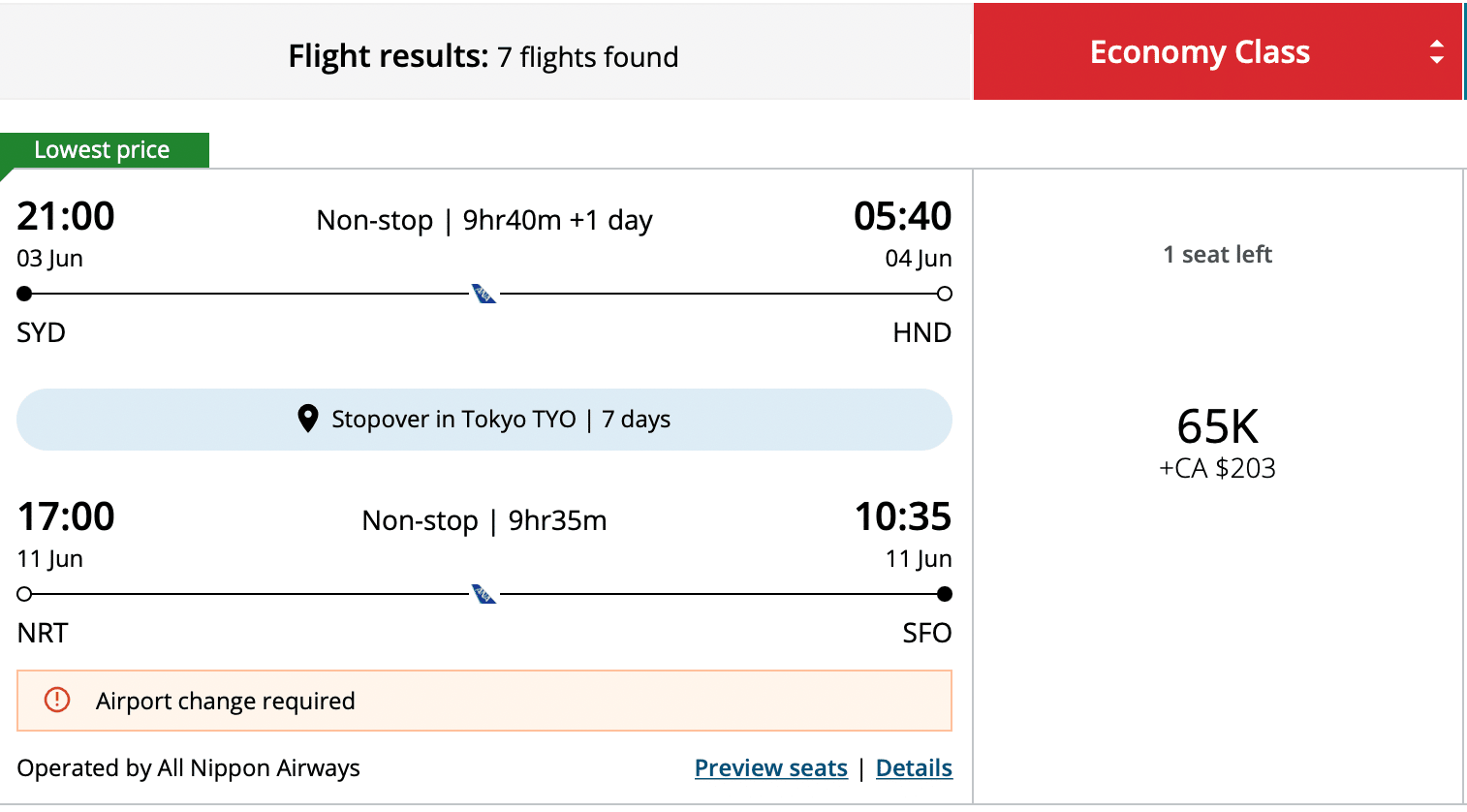The height and width of the screenshot is (812, 1467).
Task: Click the location pin icon in the stopover banner
Action: (x=308, y=419)
